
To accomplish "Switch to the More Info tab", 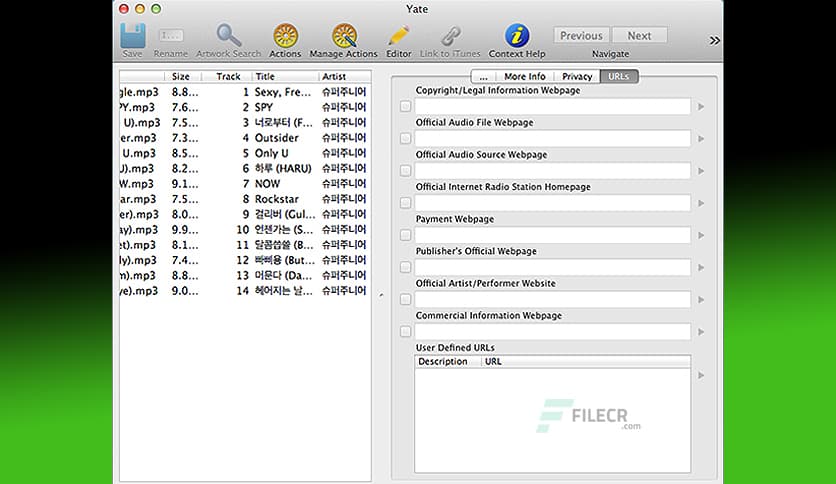I will point(525,76).
